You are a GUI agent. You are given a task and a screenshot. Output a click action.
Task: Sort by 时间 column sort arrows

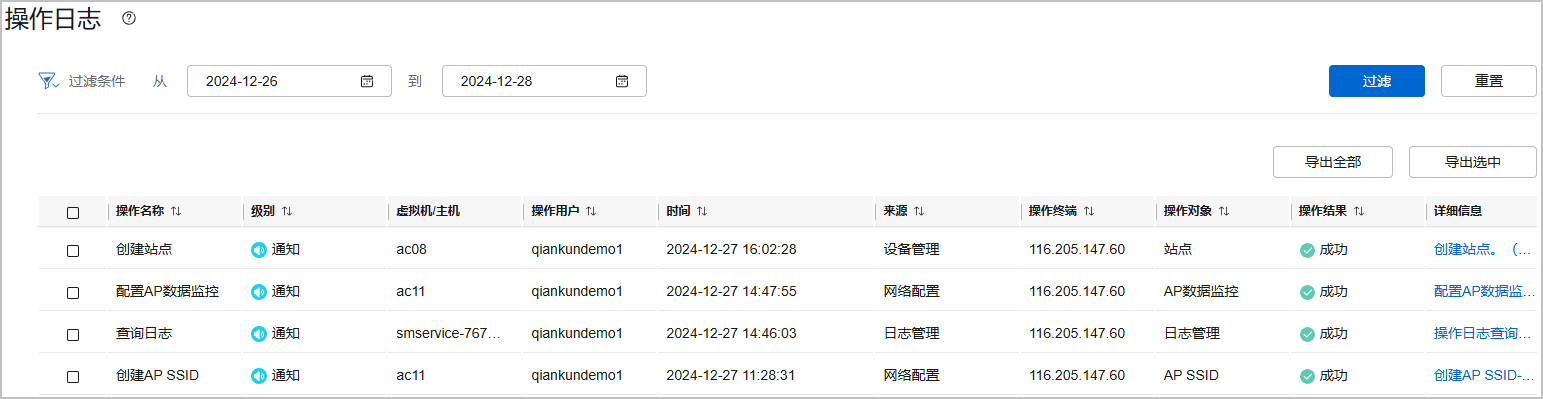tap(702, 211)
